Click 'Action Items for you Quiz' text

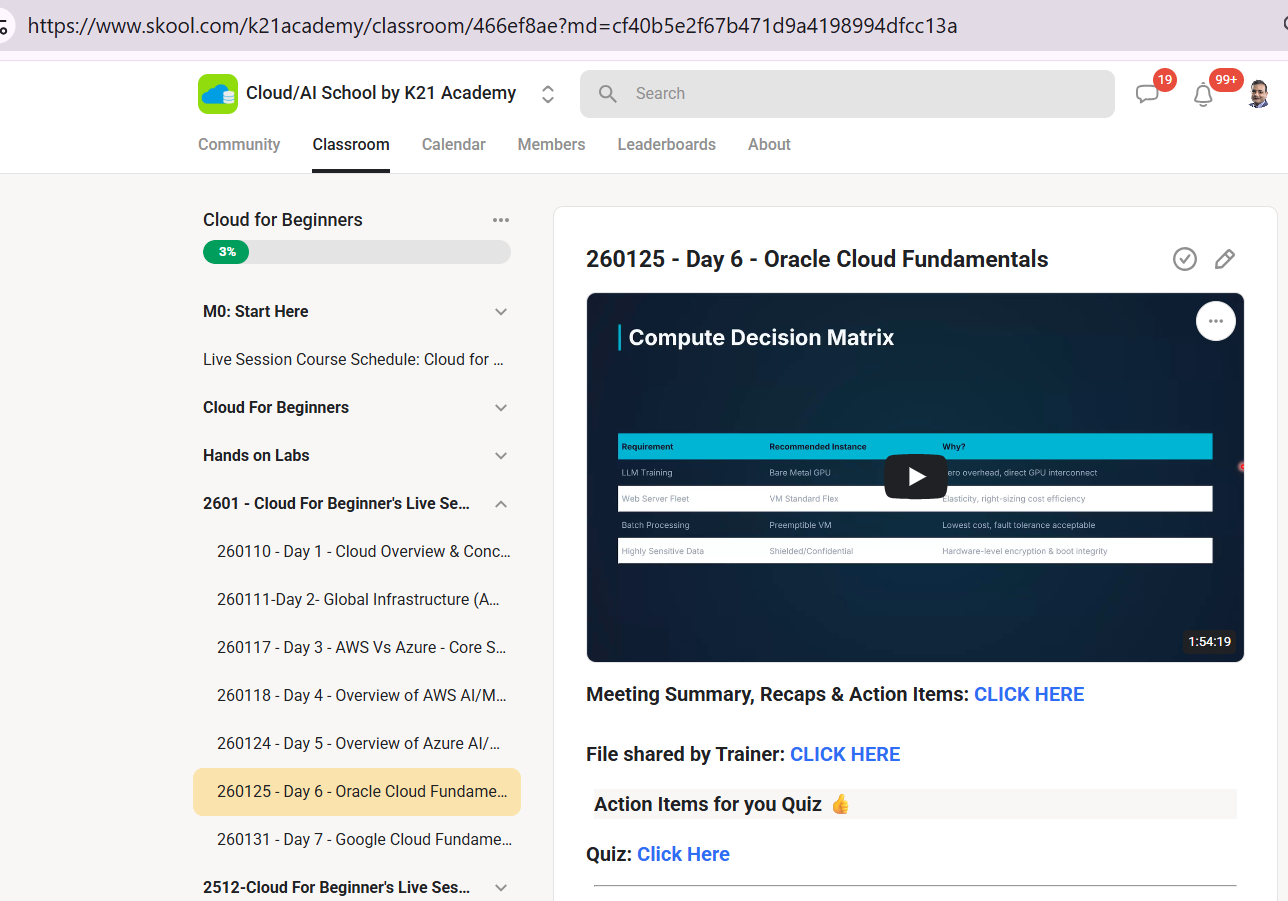coord(708,805)
